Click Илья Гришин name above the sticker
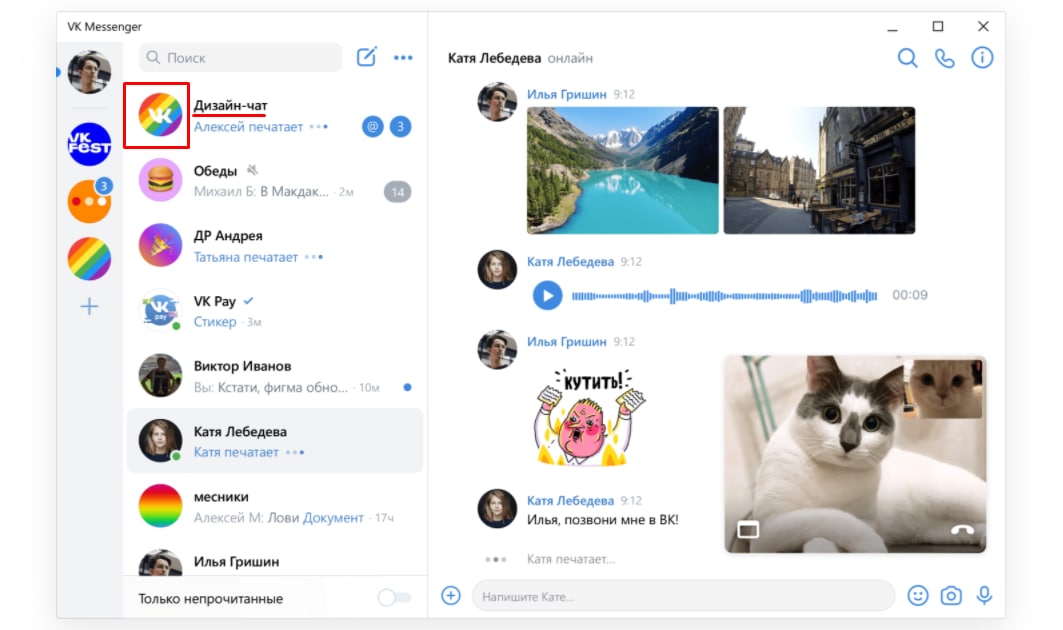The image size is (1063, 630). point(567,342)
